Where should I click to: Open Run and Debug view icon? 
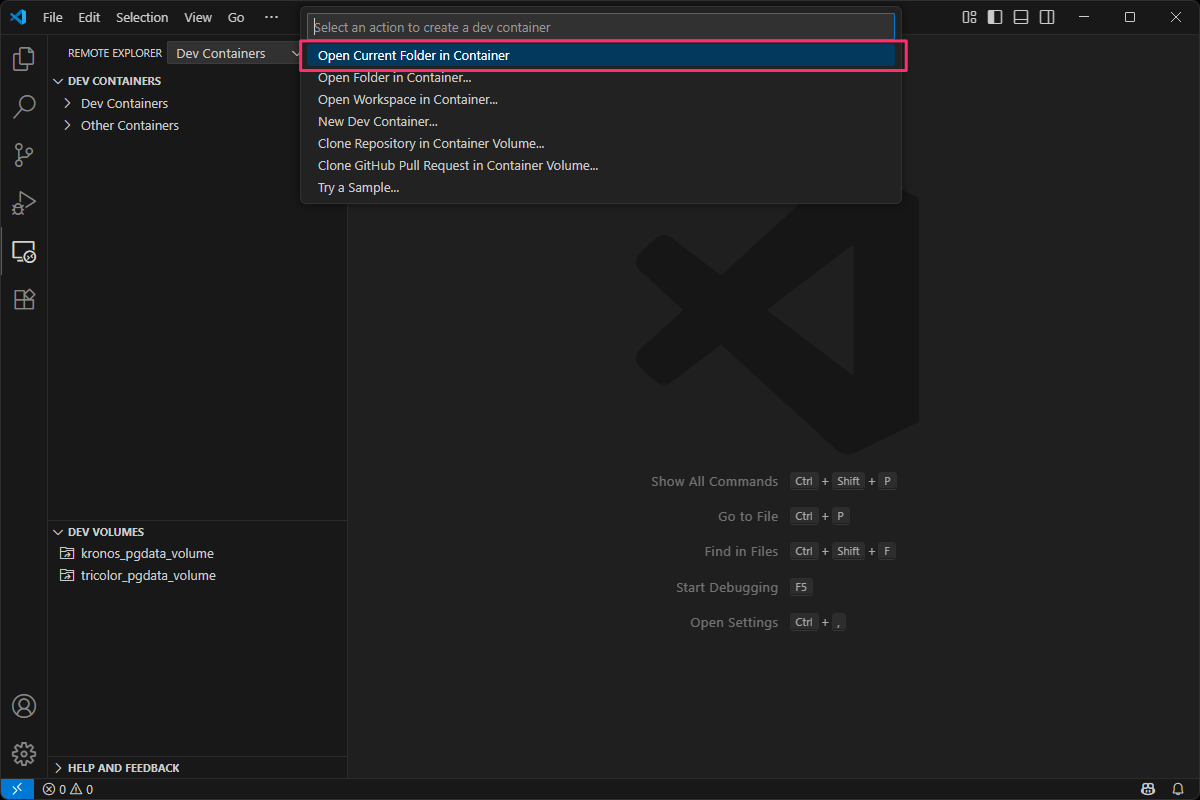pos(24,203)
